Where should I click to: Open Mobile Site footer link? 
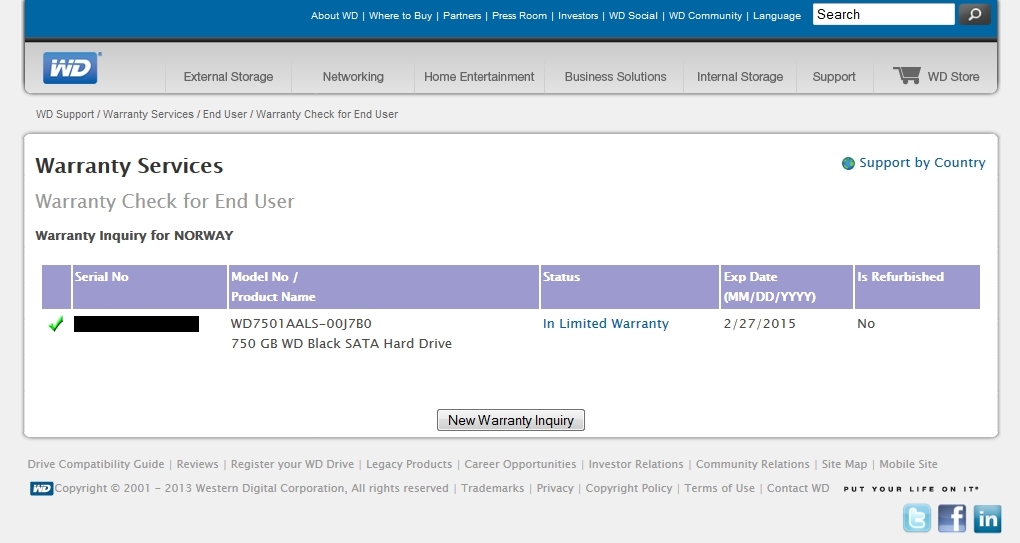[908, 464]
